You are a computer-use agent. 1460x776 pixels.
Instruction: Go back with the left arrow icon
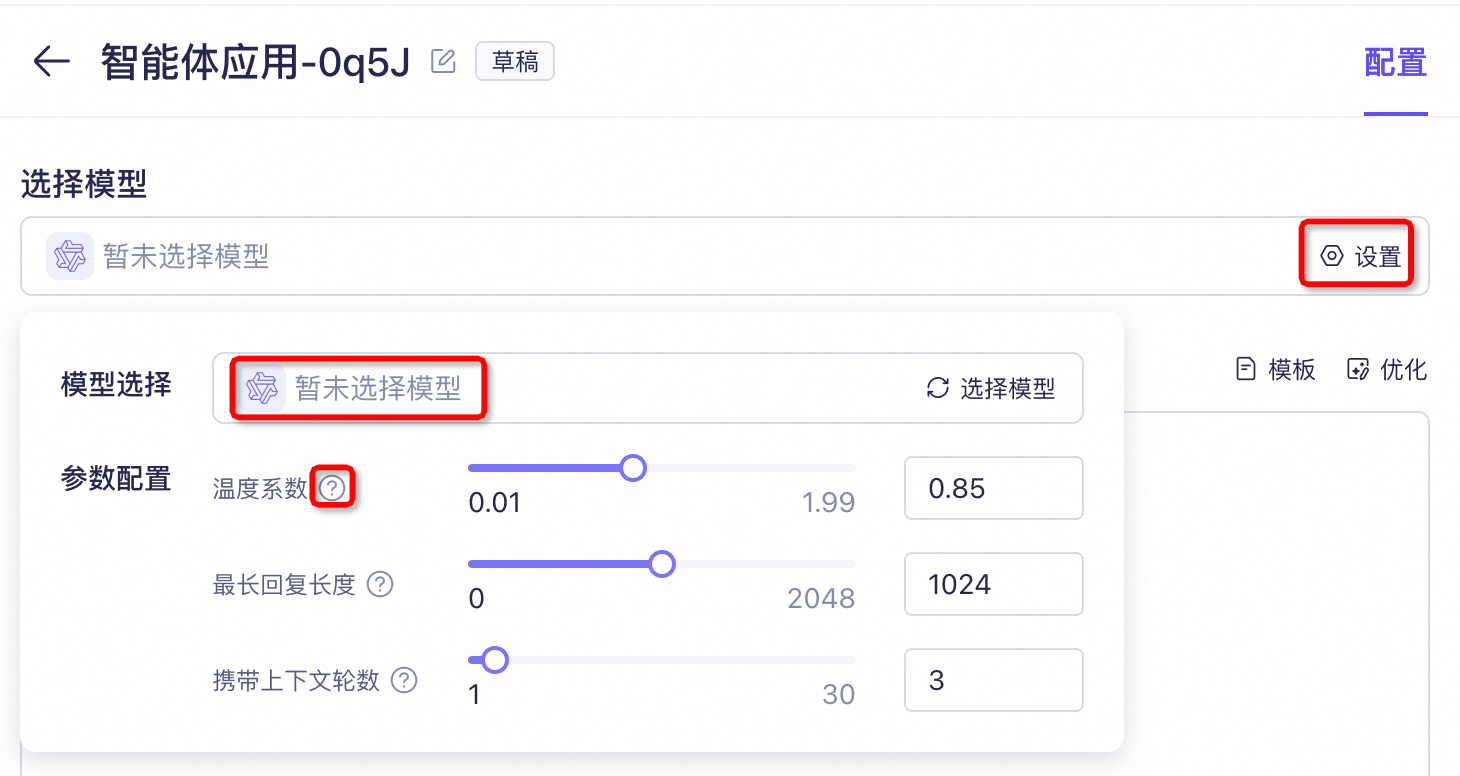[51, 62]
